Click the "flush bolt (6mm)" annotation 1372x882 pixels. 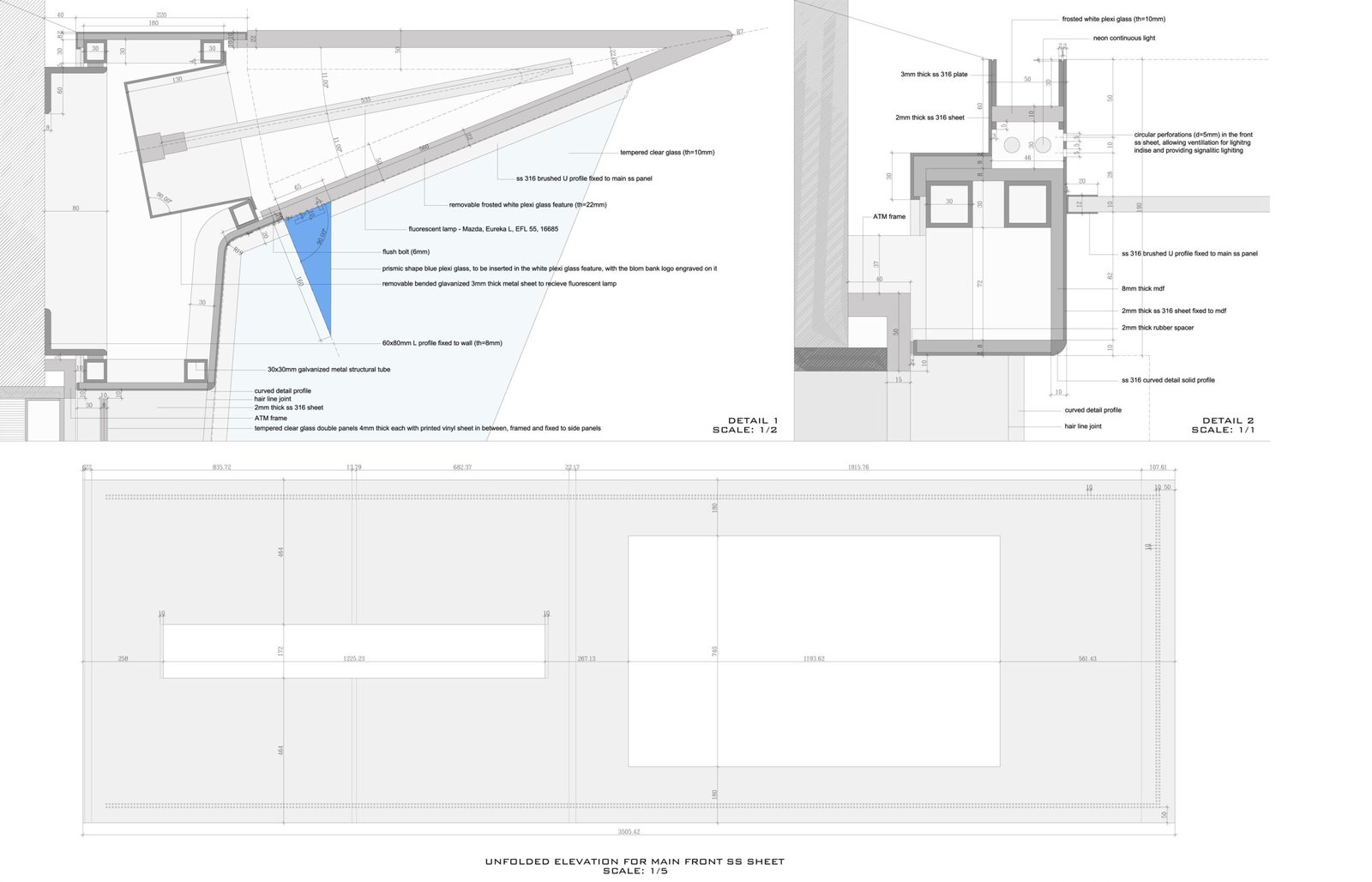(x=406, y=252)
